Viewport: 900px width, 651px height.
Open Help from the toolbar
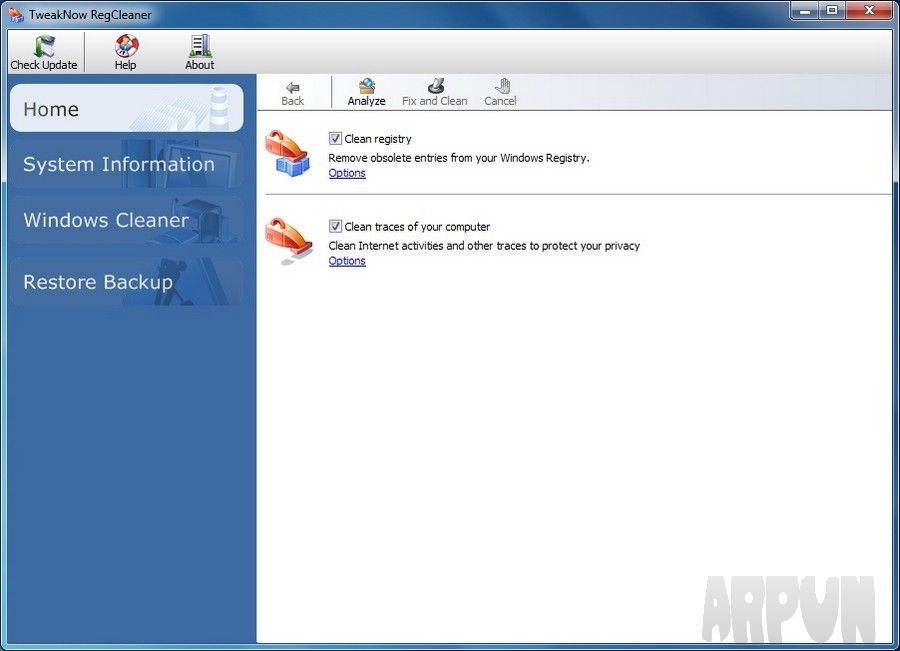(x=125, y=50)
